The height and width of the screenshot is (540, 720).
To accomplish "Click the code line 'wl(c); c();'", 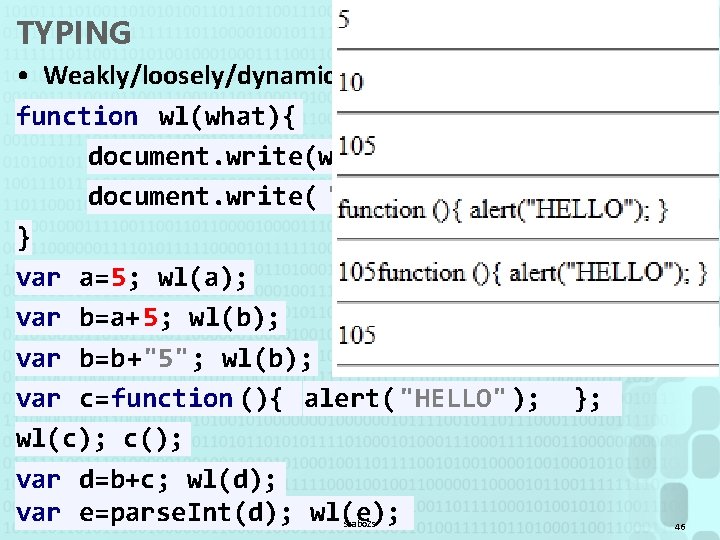I will click(x=99, y=439).
